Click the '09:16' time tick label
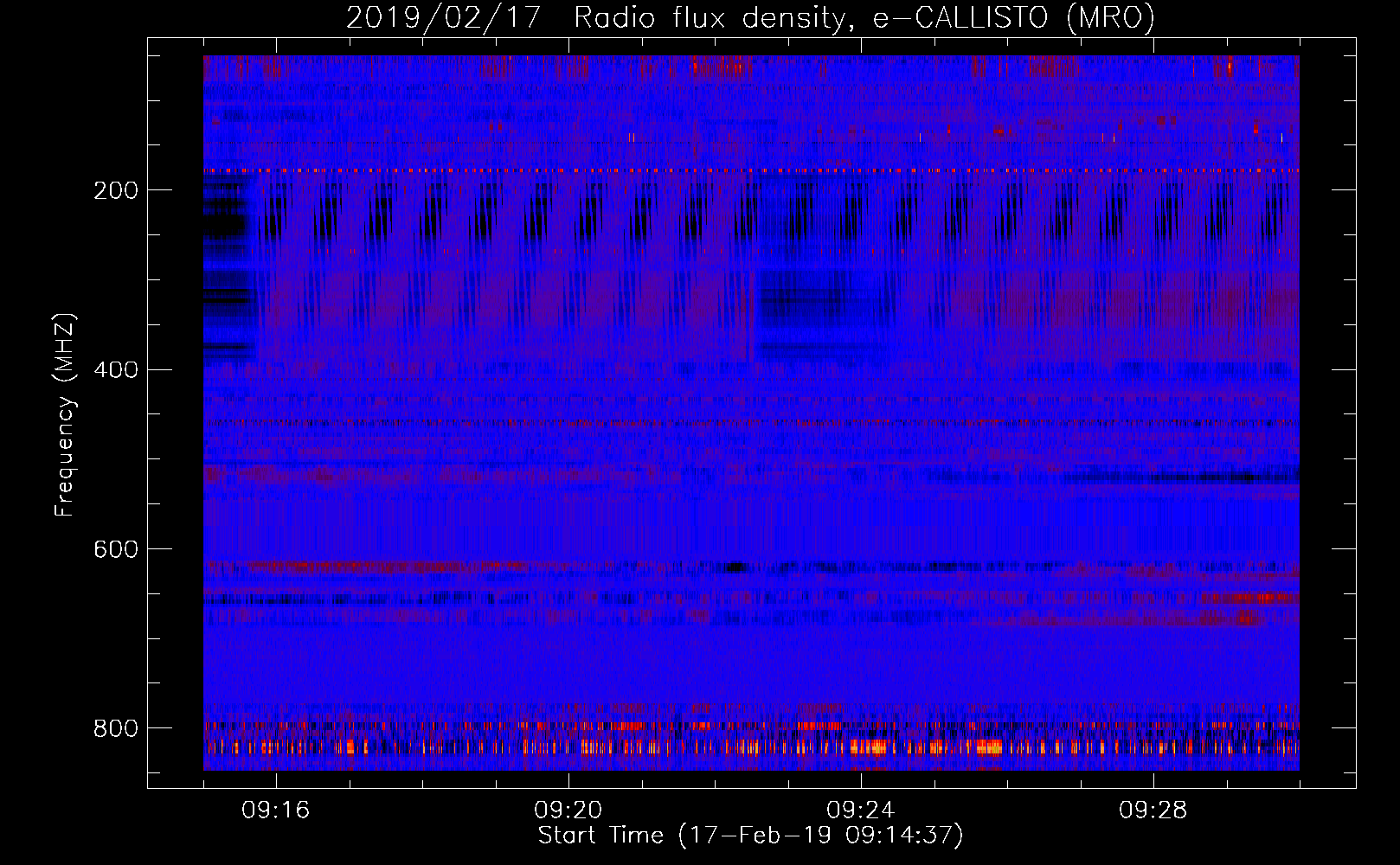Viewport: 1400px width, 865px height. pyautogui.click(x=276, y=811)
